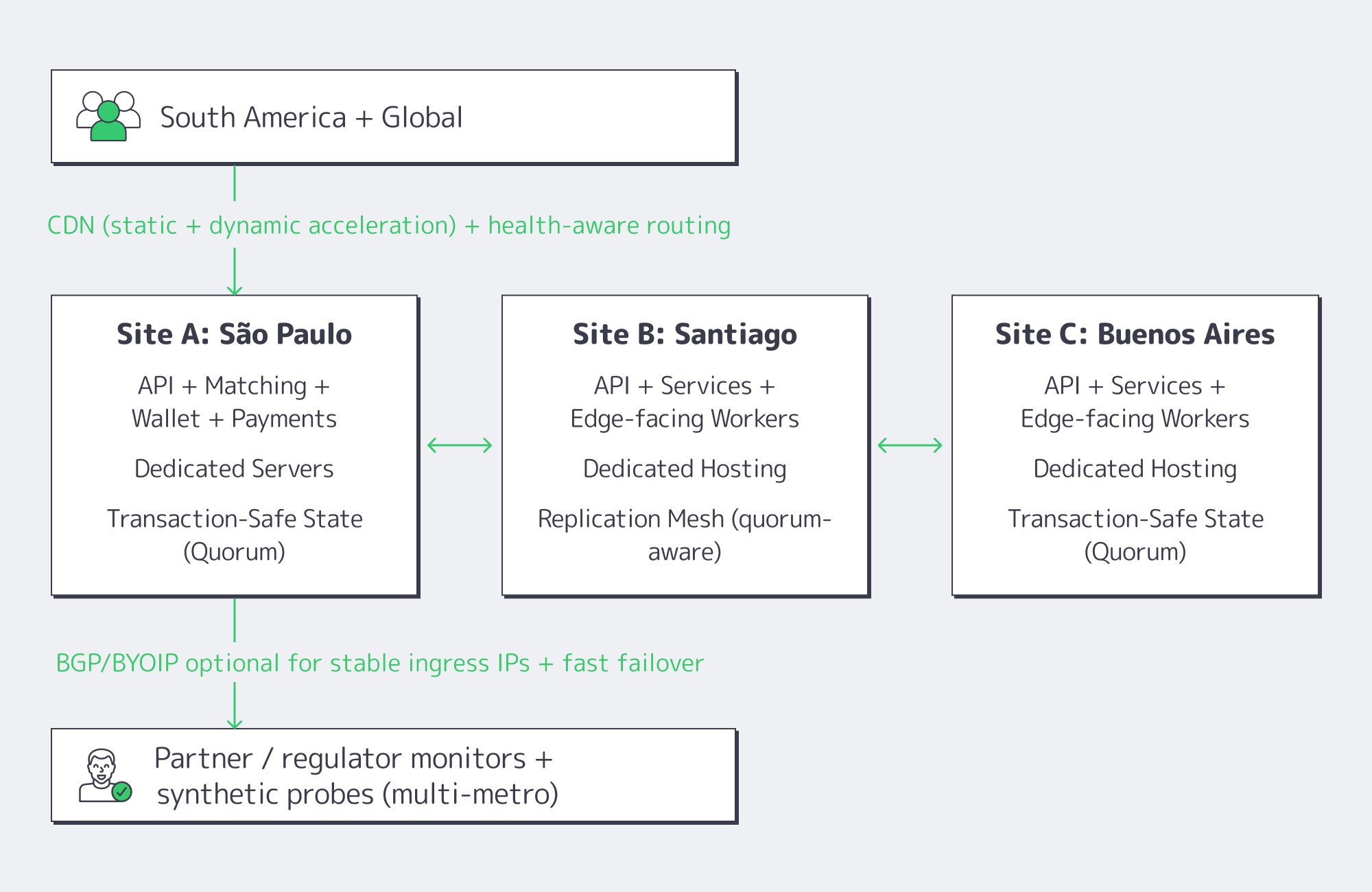This screenshot has height=892, width=1372.
Task: Select the Site A: São Paulo heading
Action: pyautogui.click(x=234, y=334)
